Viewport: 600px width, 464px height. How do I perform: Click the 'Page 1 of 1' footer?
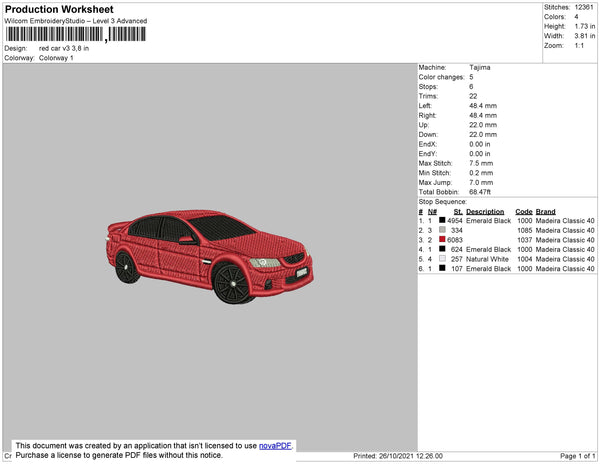coord(578,456)
